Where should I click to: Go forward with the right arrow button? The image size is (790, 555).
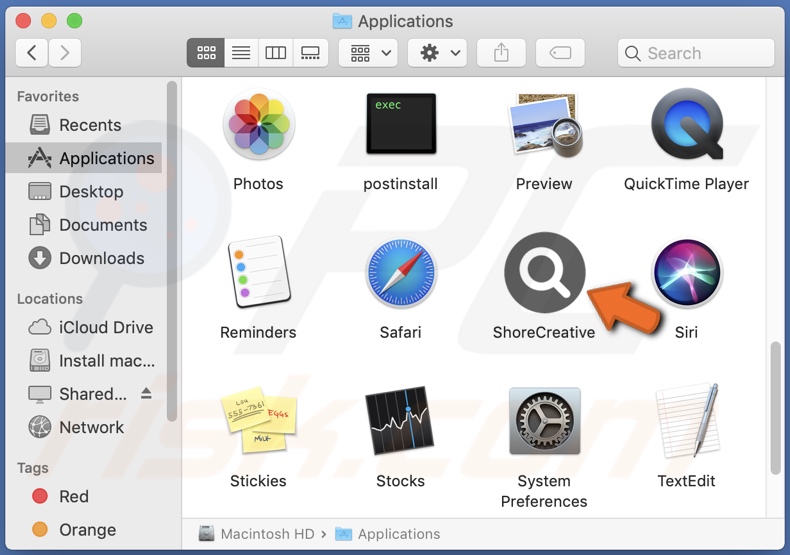click(64, 52)
